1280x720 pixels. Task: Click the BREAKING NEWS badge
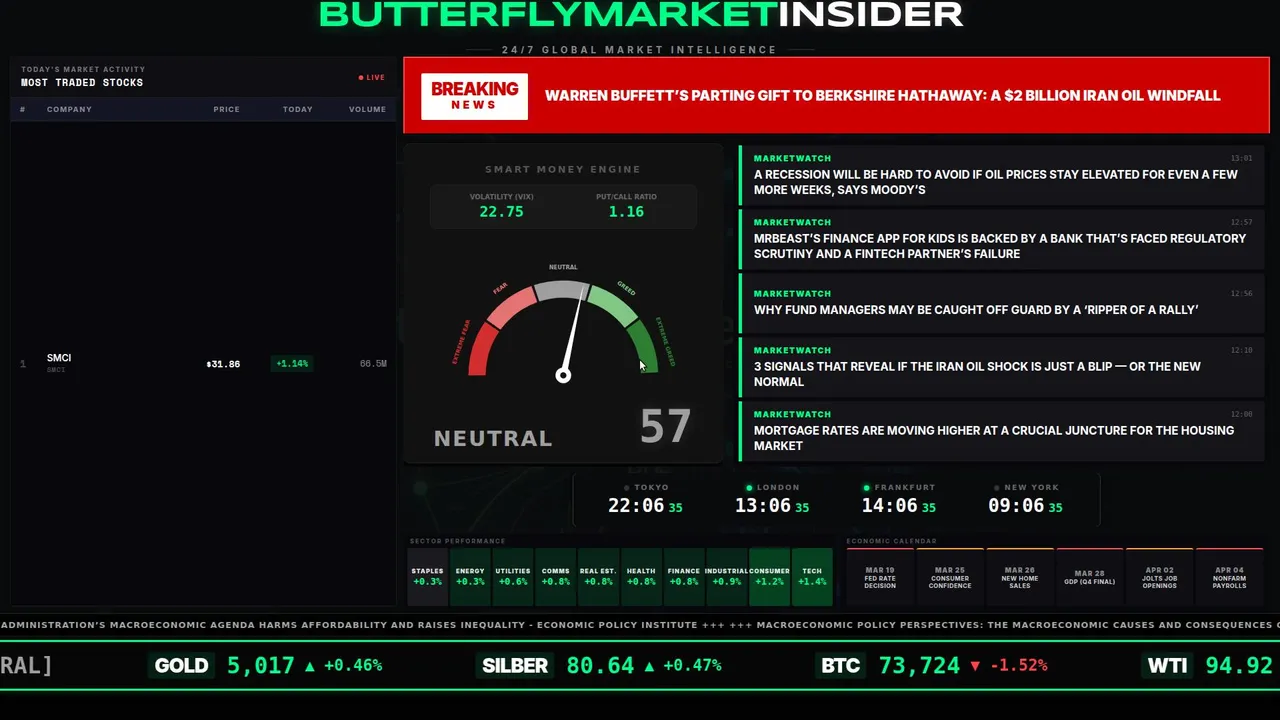(x=474, y=95)
